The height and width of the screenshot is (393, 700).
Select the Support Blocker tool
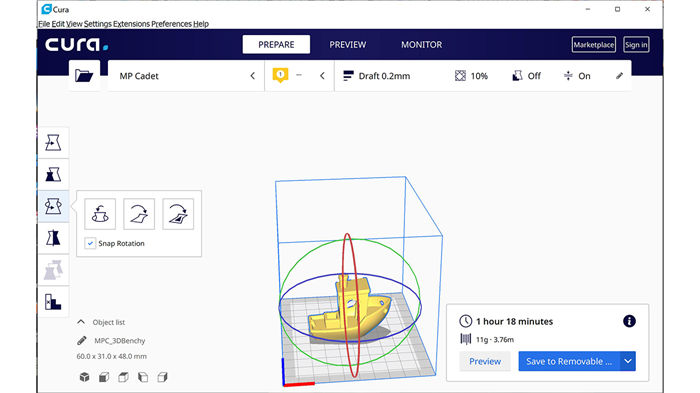pyautogui.click(x=53, y=302)
